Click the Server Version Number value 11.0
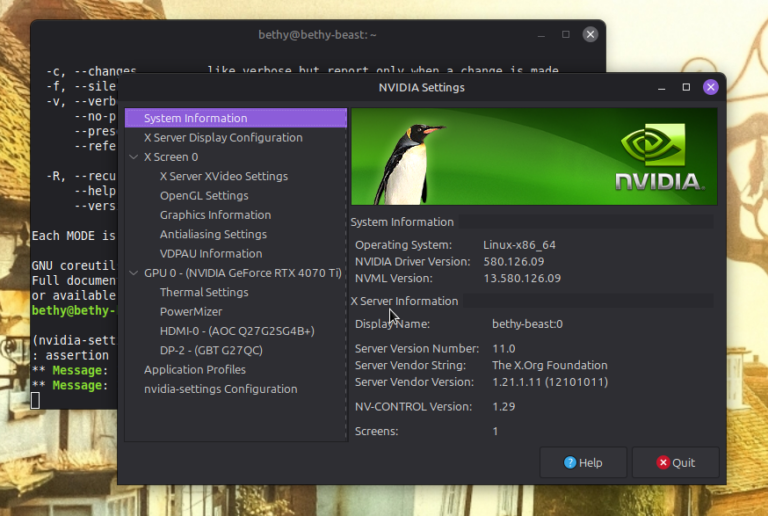This screenshot has height=516, width=768. [x=504, y=349]
